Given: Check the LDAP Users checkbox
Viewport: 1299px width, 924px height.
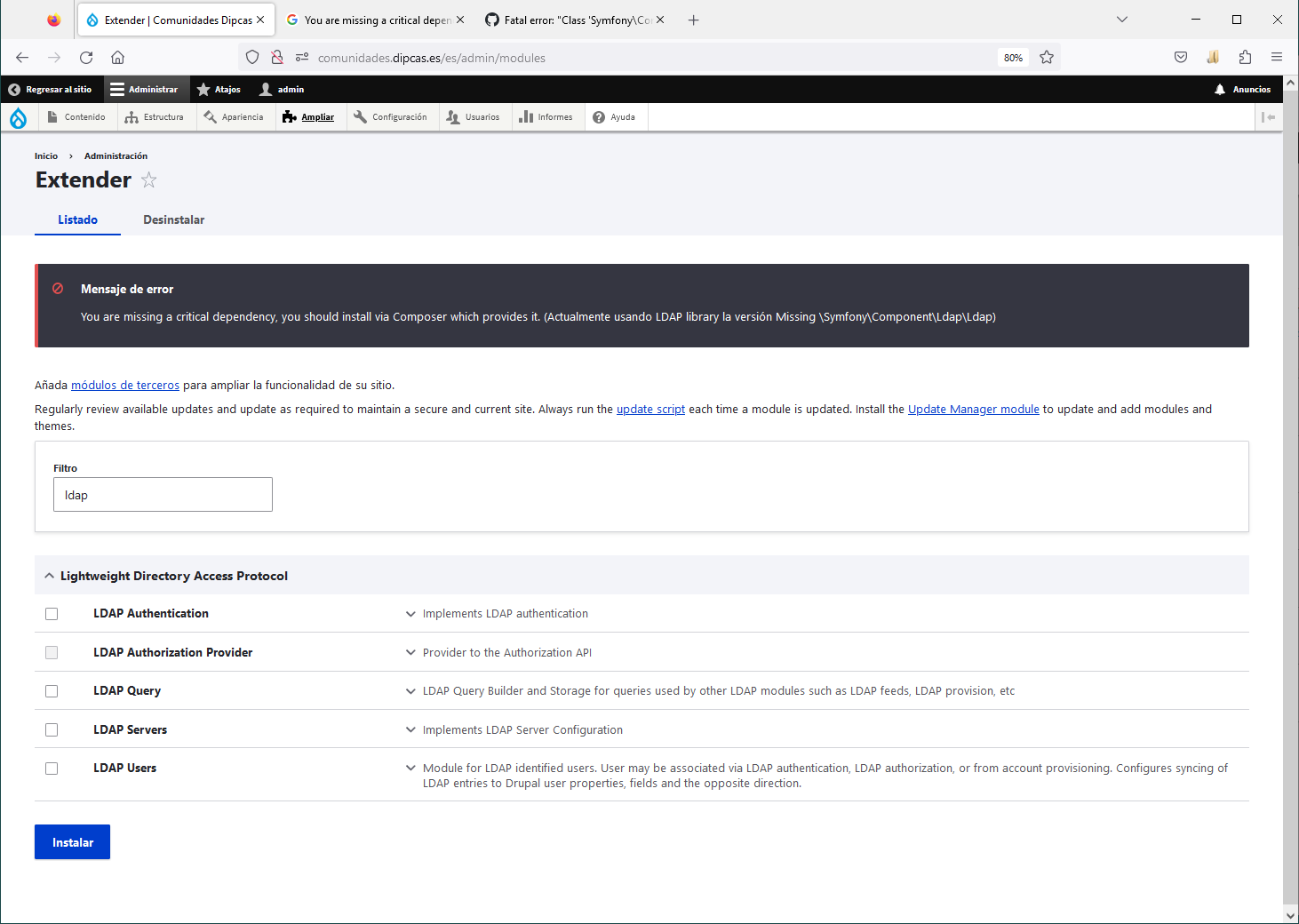Looking at the screenshot, I should (52, 769).
